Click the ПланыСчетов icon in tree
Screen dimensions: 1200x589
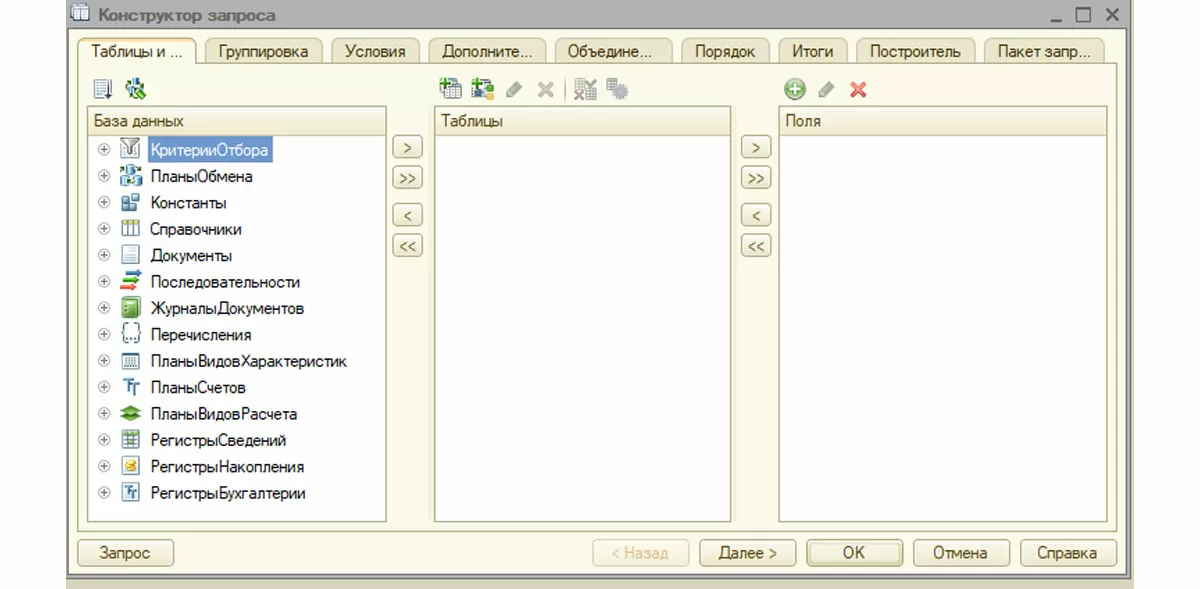click(130, 387)
